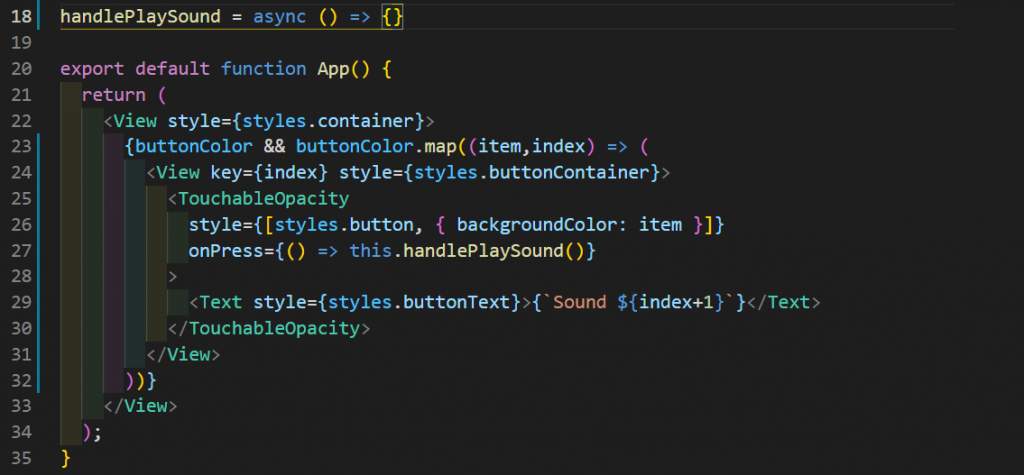The height and width of the screenshot is (475, 1024).
Task: Click the '))}' closing brackets on line 32
Action: (140, 380)
